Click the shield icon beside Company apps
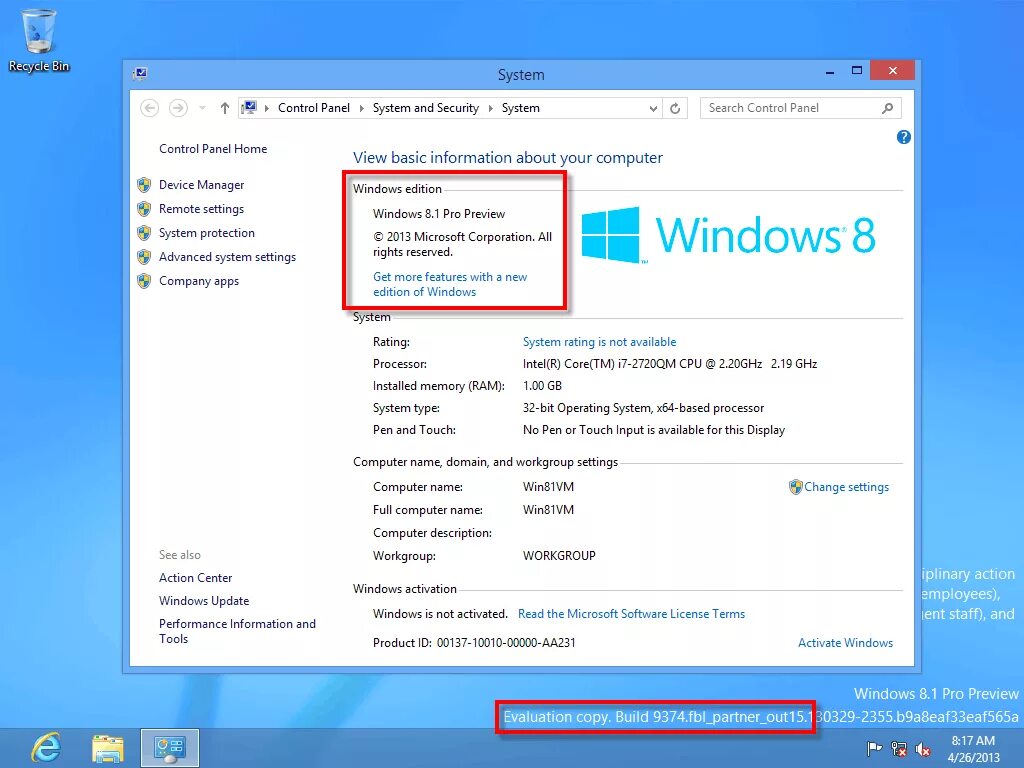Image resolution: width=1024 pixels, height=768 pixels. (x=144, y=281)
